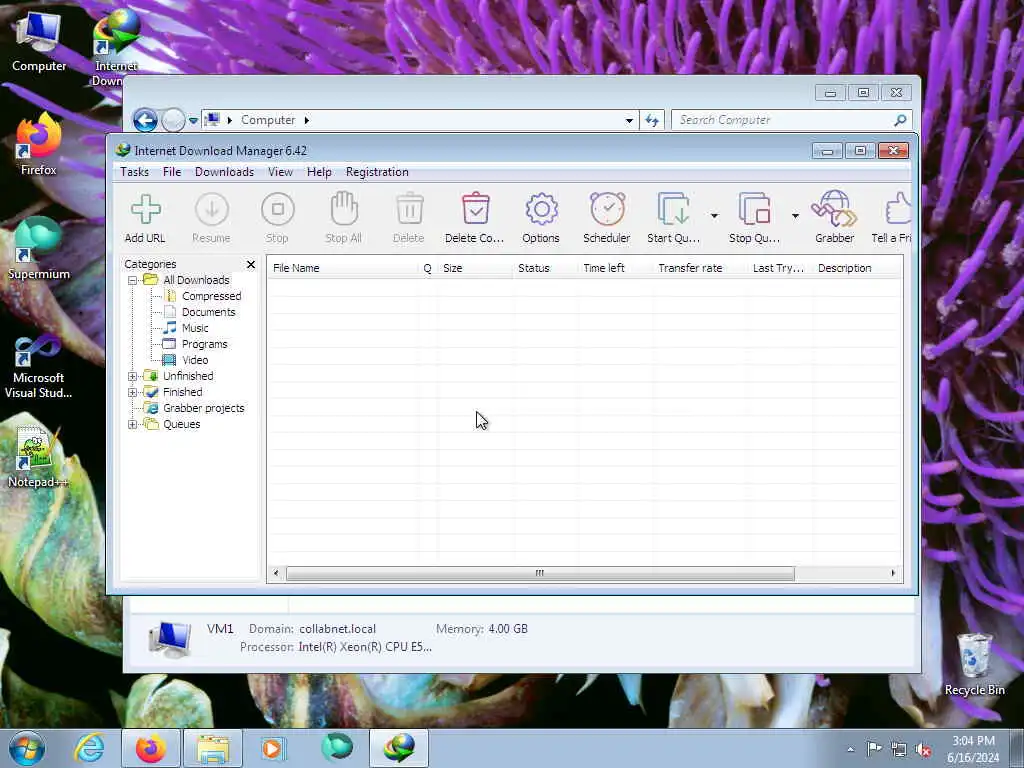The image size is (1024, 768).
Task: Open the Notepad++ desktop shortcut
Action: [39, 456]
